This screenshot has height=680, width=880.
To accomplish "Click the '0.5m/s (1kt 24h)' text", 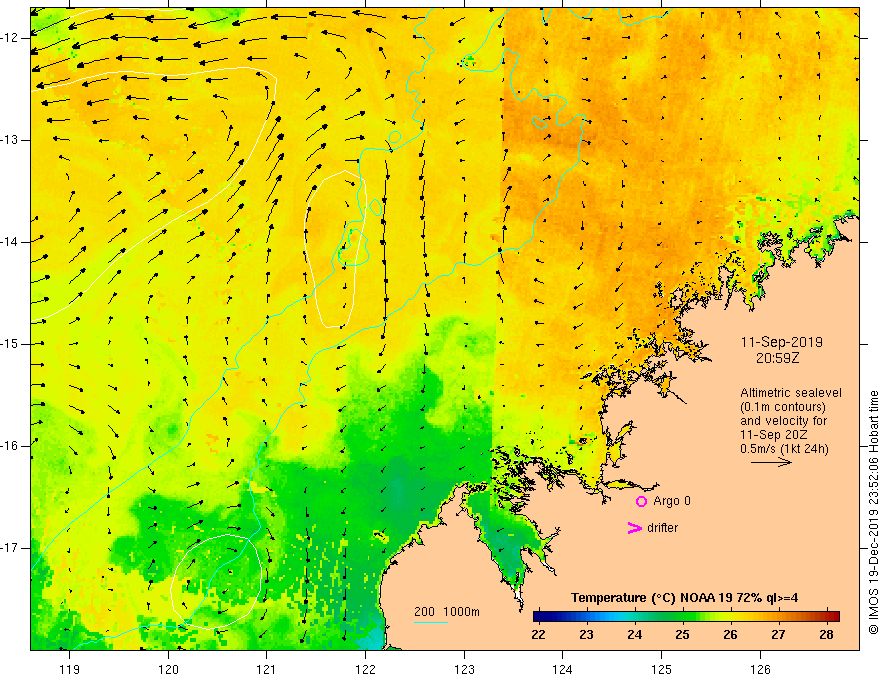I will (x=785, y=449).
